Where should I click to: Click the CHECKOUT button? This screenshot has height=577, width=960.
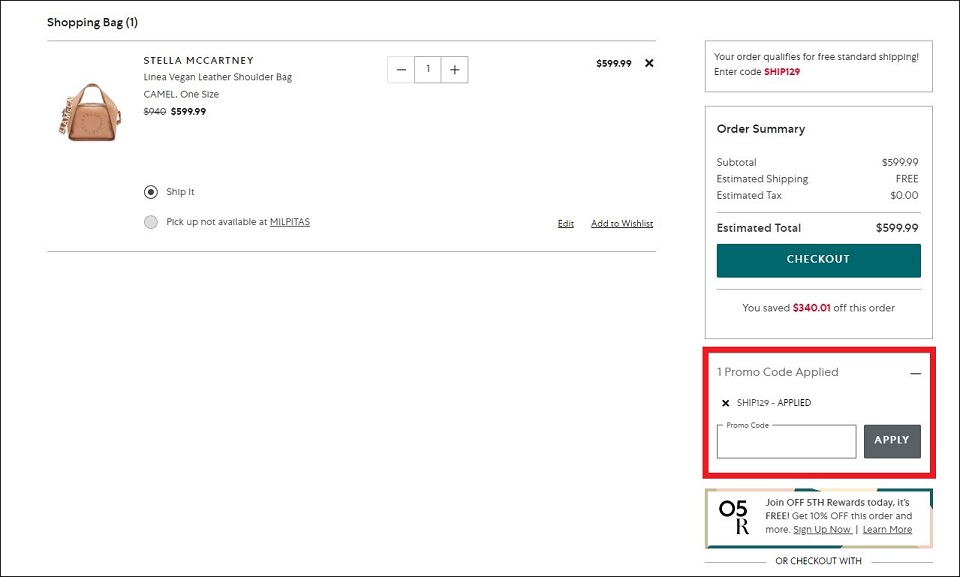[x=819, y=260]
